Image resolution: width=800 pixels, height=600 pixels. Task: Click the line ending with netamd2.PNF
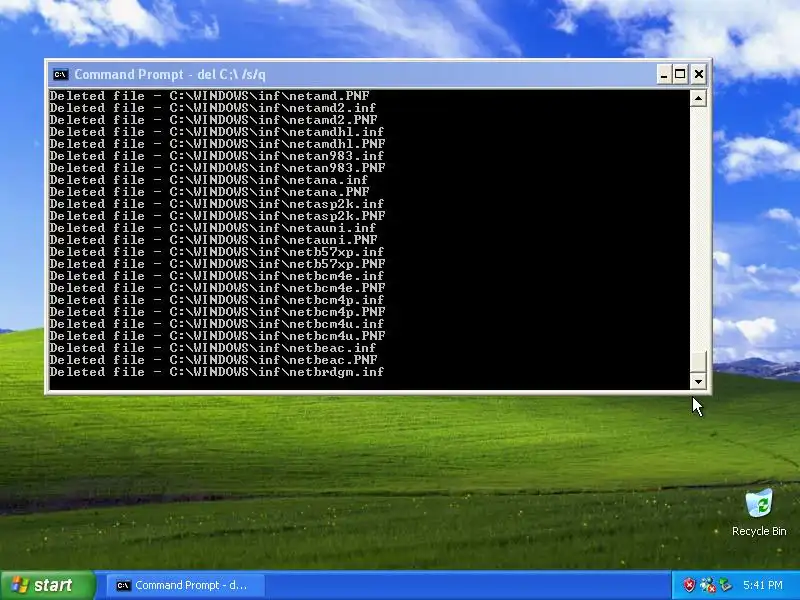pos(213,120)
